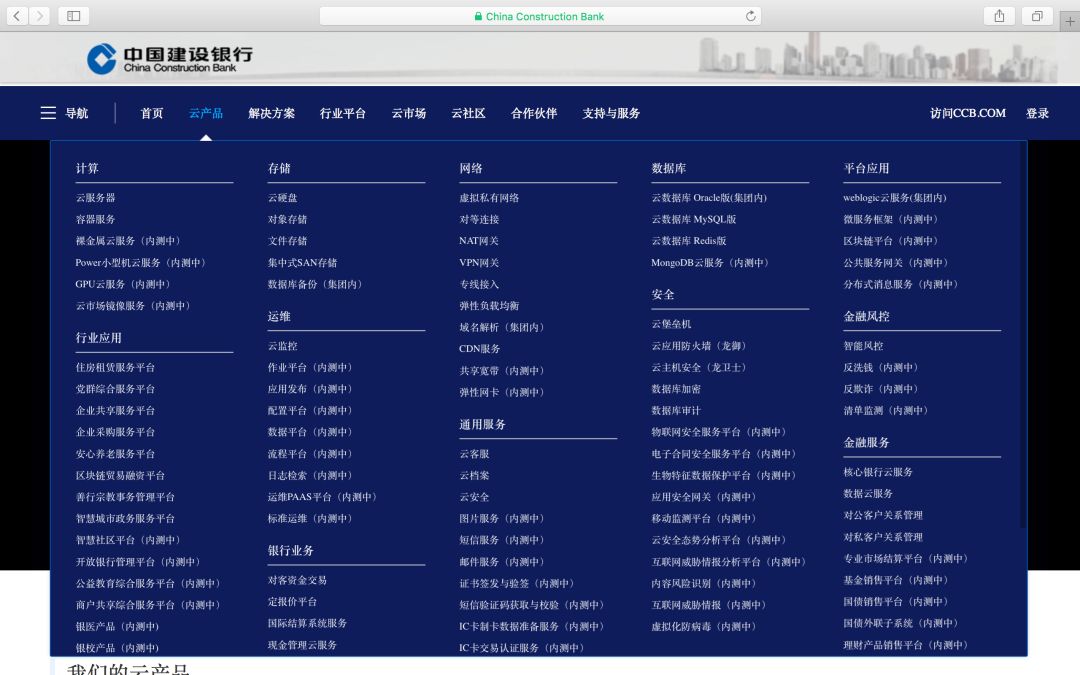Open the 合作伙伴 nav item
1080x675 pixels.
click(x=534, y=113)
